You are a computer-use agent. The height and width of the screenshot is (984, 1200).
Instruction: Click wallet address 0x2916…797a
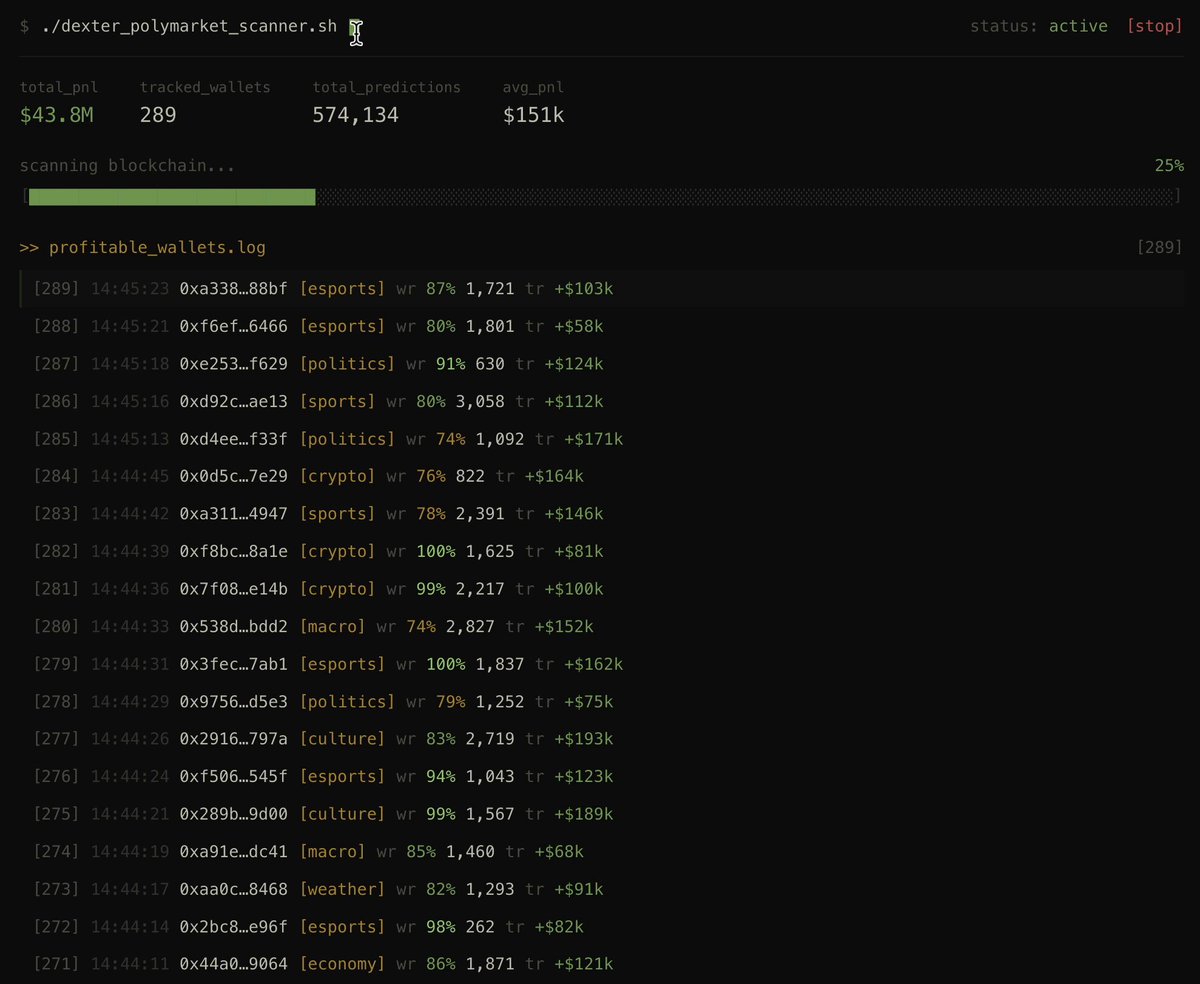click(233, 739)
